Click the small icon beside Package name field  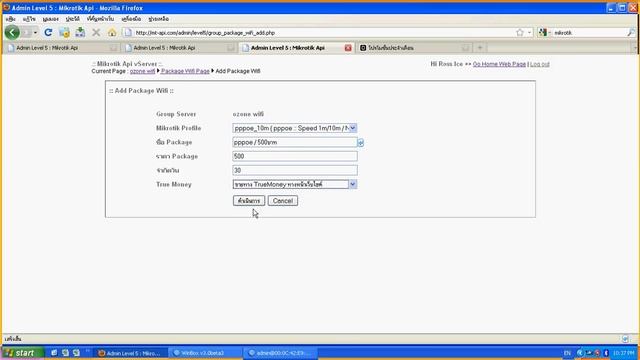(360, 142)
